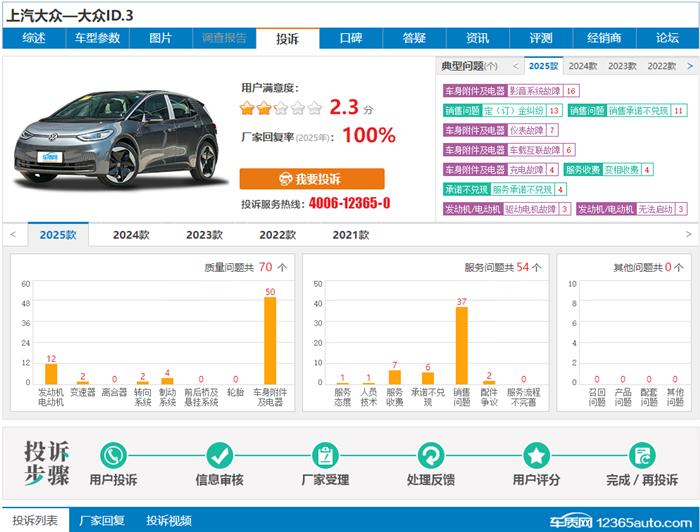Click the 厂家受理 clipboard step icon

point(325,456)
